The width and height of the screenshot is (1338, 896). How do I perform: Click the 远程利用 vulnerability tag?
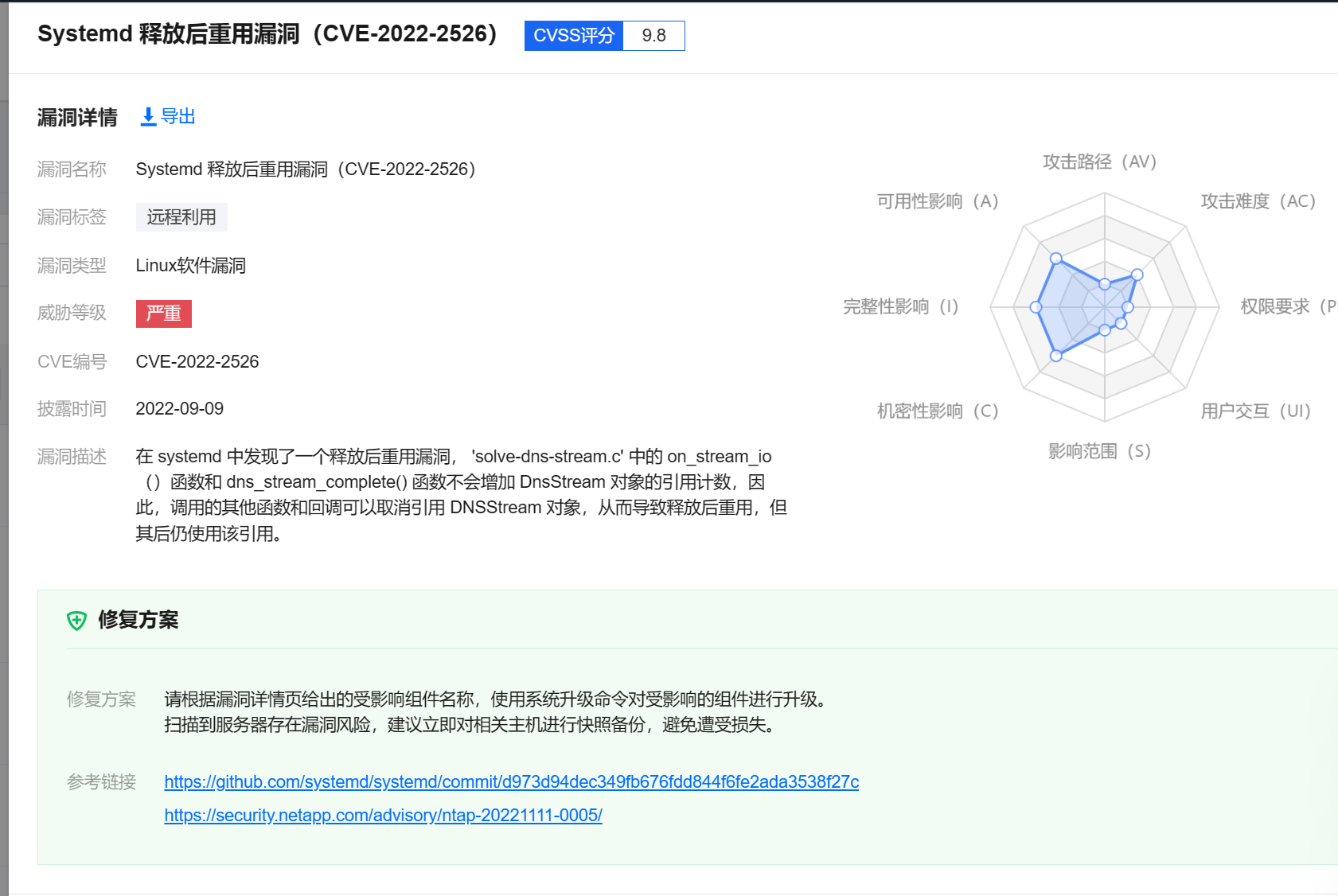pyautogui.click(x=181, y=217)
